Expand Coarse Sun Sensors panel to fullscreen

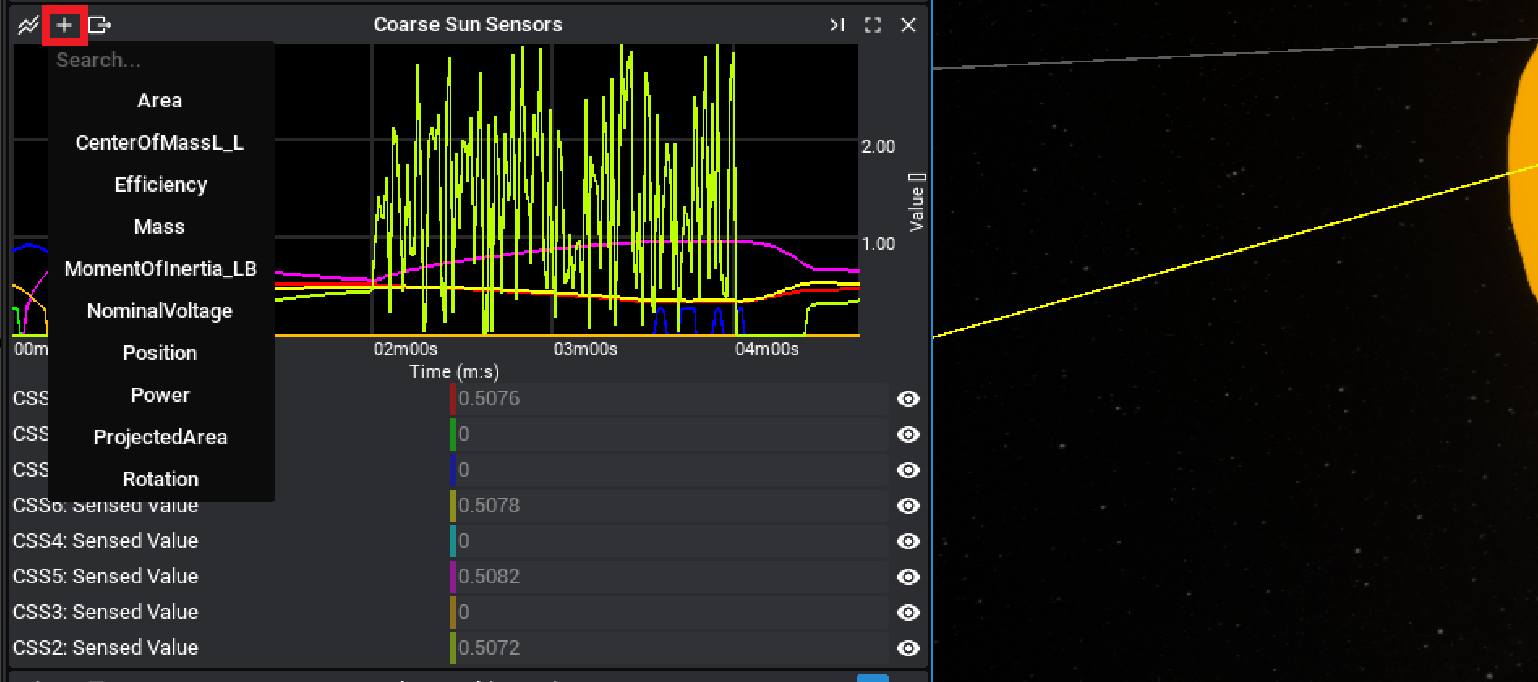pos(872,25)
